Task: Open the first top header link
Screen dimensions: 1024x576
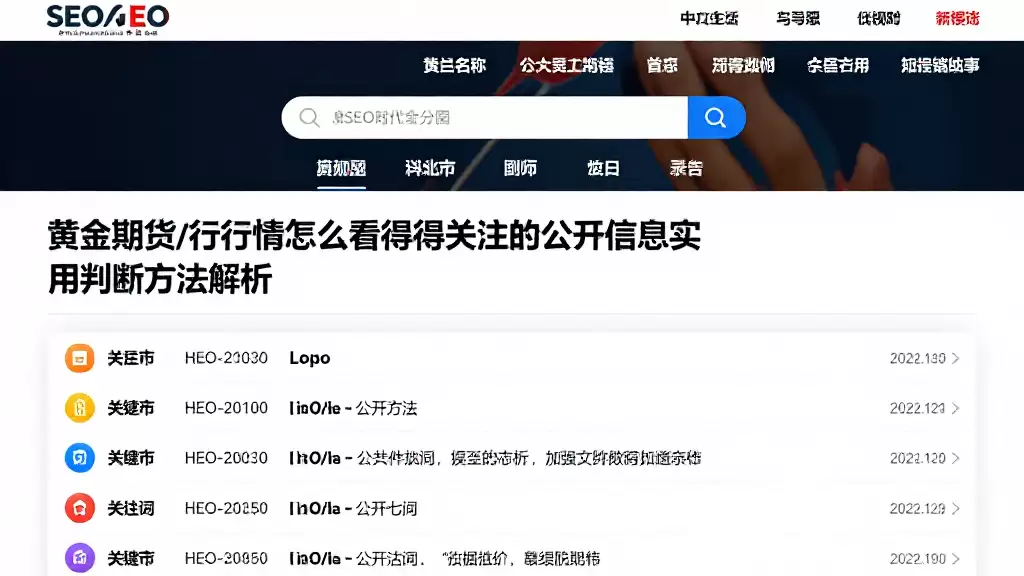Action: [709, 18]
